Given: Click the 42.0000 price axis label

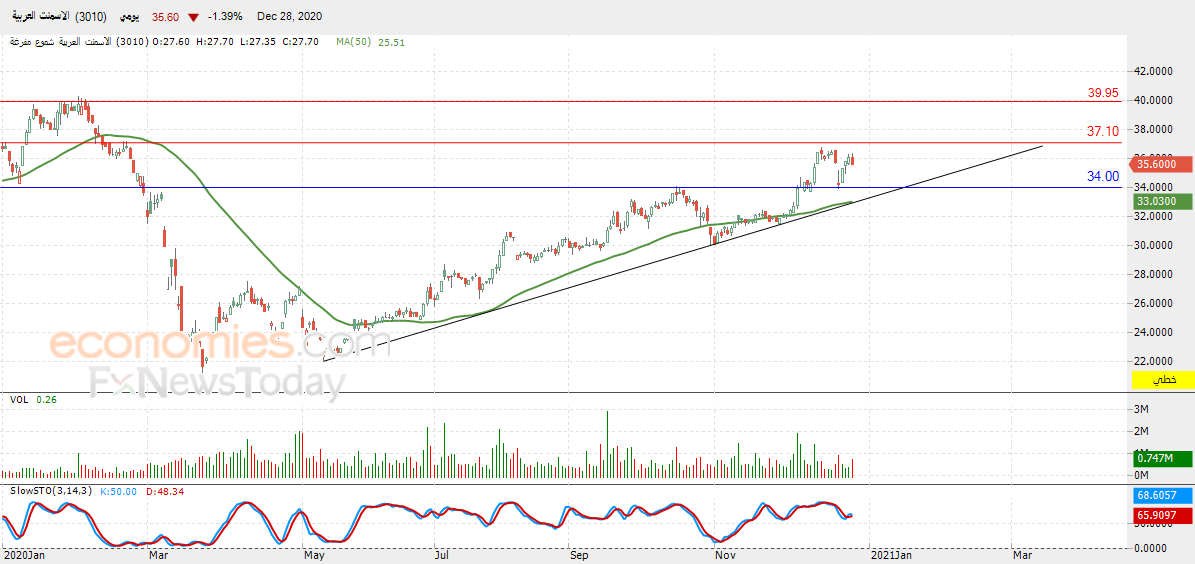Looking at the screenshot, I should (x=1153, y=71).
